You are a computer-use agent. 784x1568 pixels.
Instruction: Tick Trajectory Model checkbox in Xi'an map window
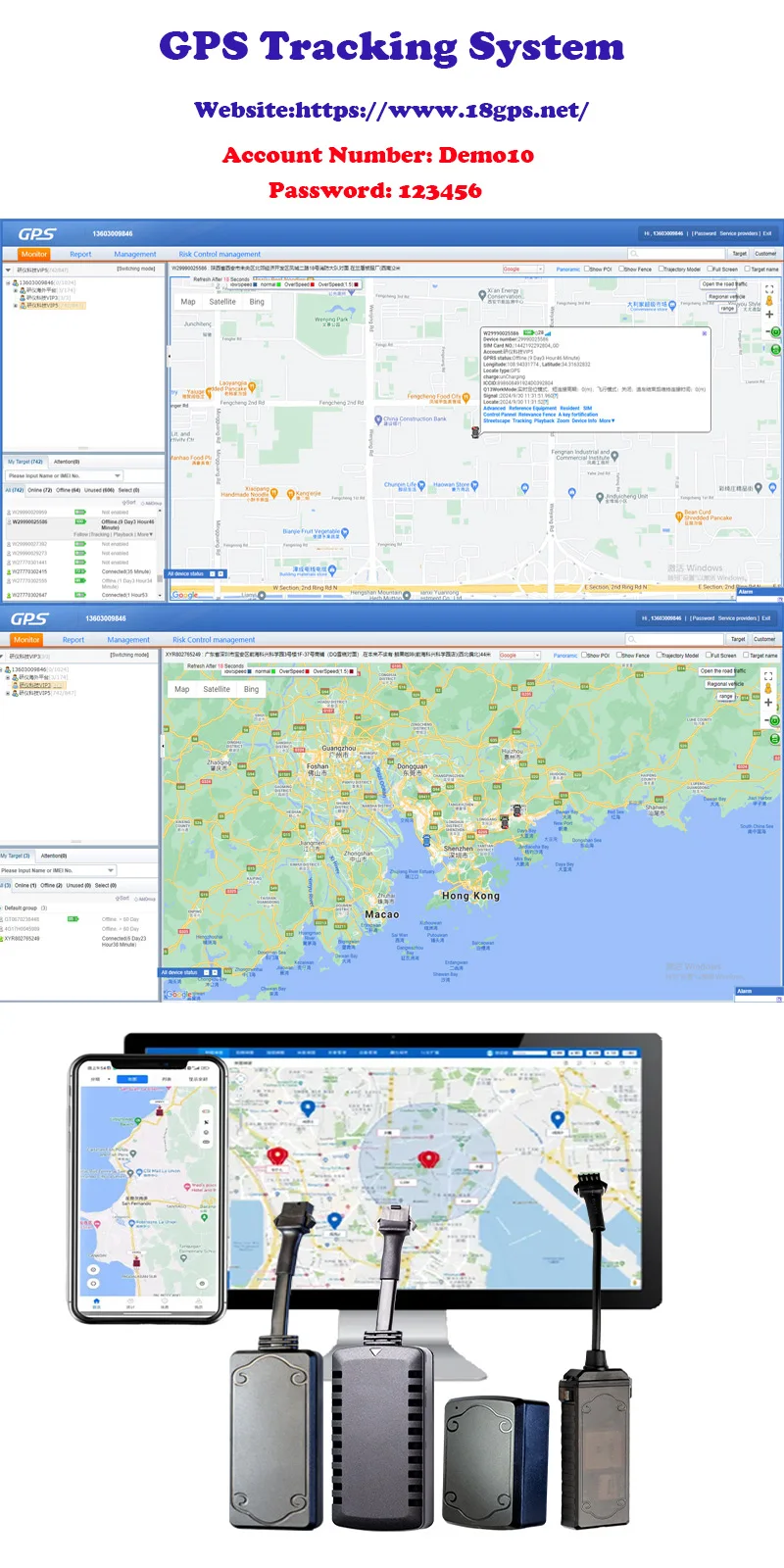[661, 269]
